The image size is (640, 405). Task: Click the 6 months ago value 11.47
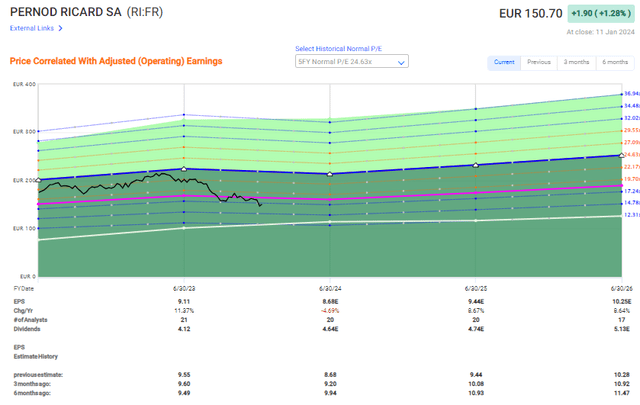click(622, 393)
